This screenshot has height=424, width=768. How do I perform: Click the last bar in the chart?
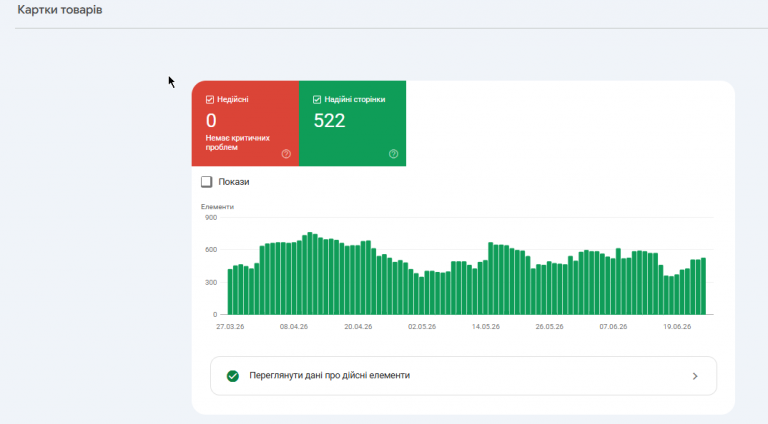[x=704, y=286]
